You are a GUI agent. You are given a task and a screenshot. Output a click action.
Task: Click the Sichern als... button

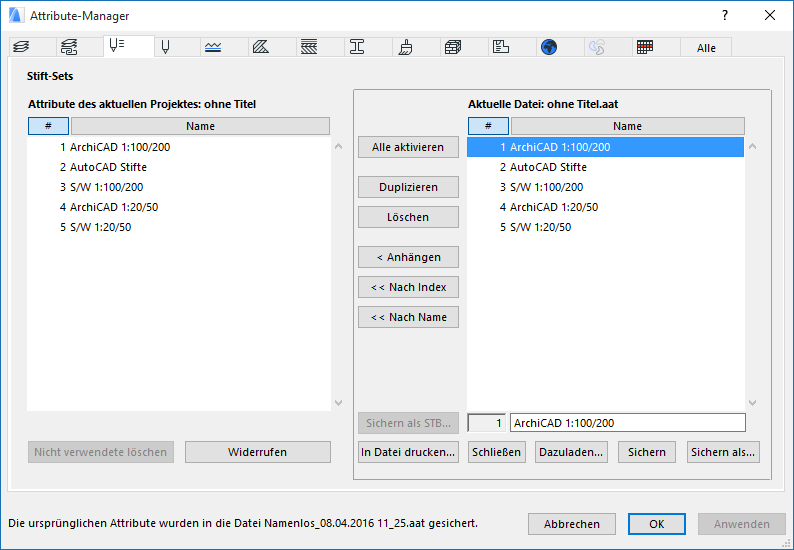pos(723,452)
